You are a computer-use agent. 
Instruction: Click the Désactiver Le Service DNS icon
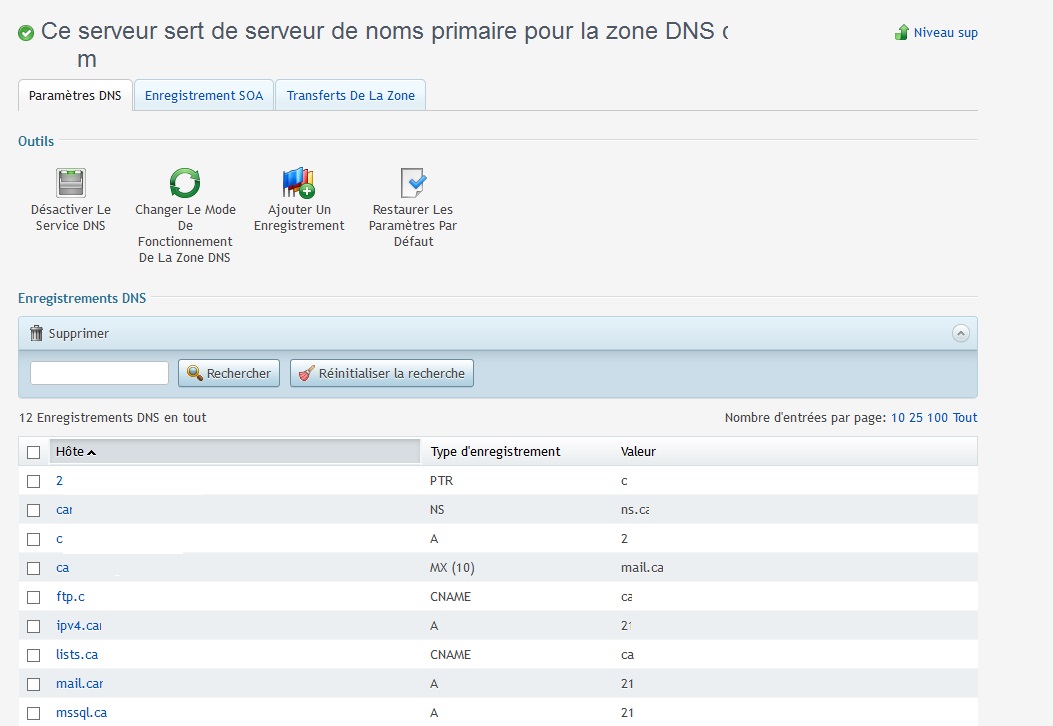(71, 183)
